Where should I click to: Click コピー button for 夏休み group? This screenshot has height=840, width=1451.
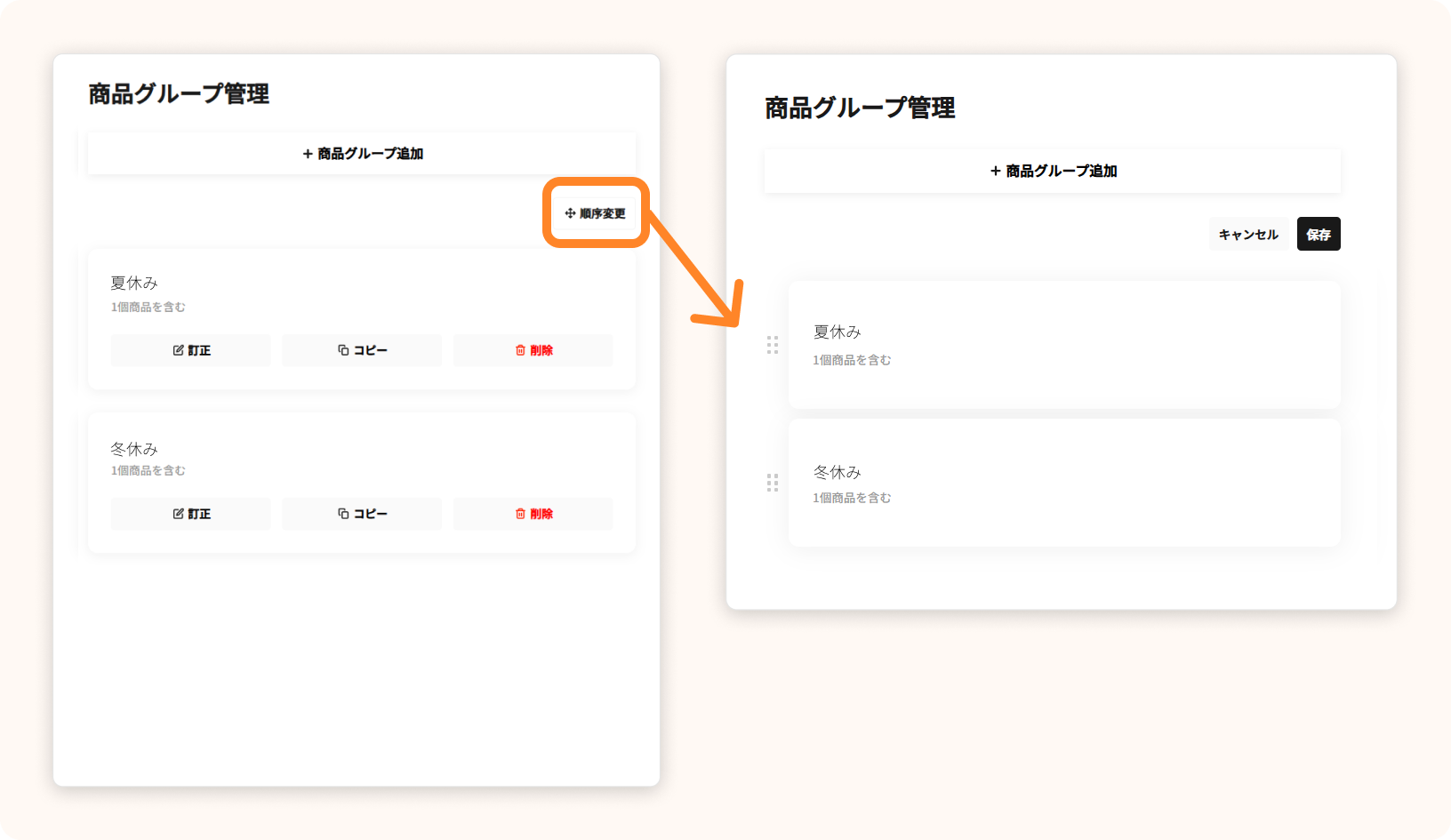[x=362, y=350]
